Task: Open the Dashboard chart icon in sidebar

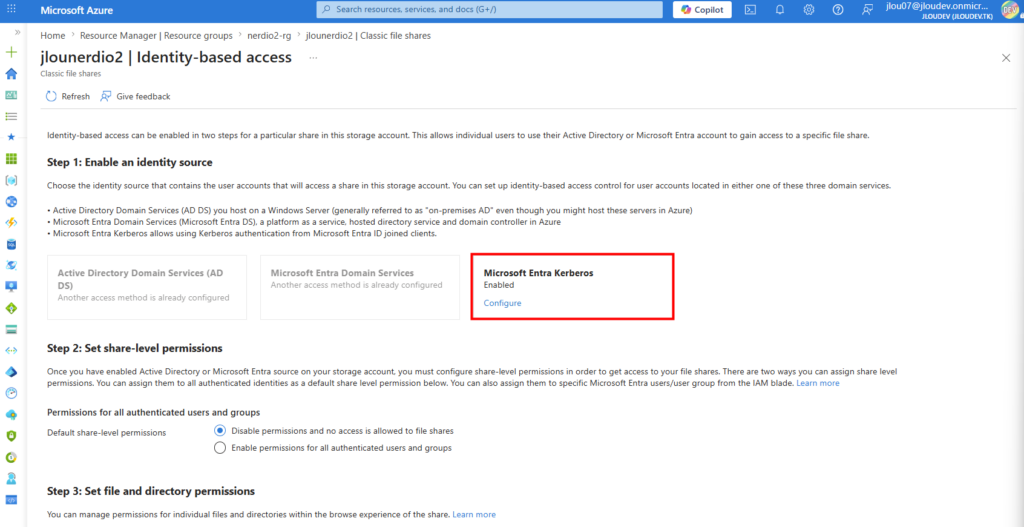Action: tap(11, 95)
